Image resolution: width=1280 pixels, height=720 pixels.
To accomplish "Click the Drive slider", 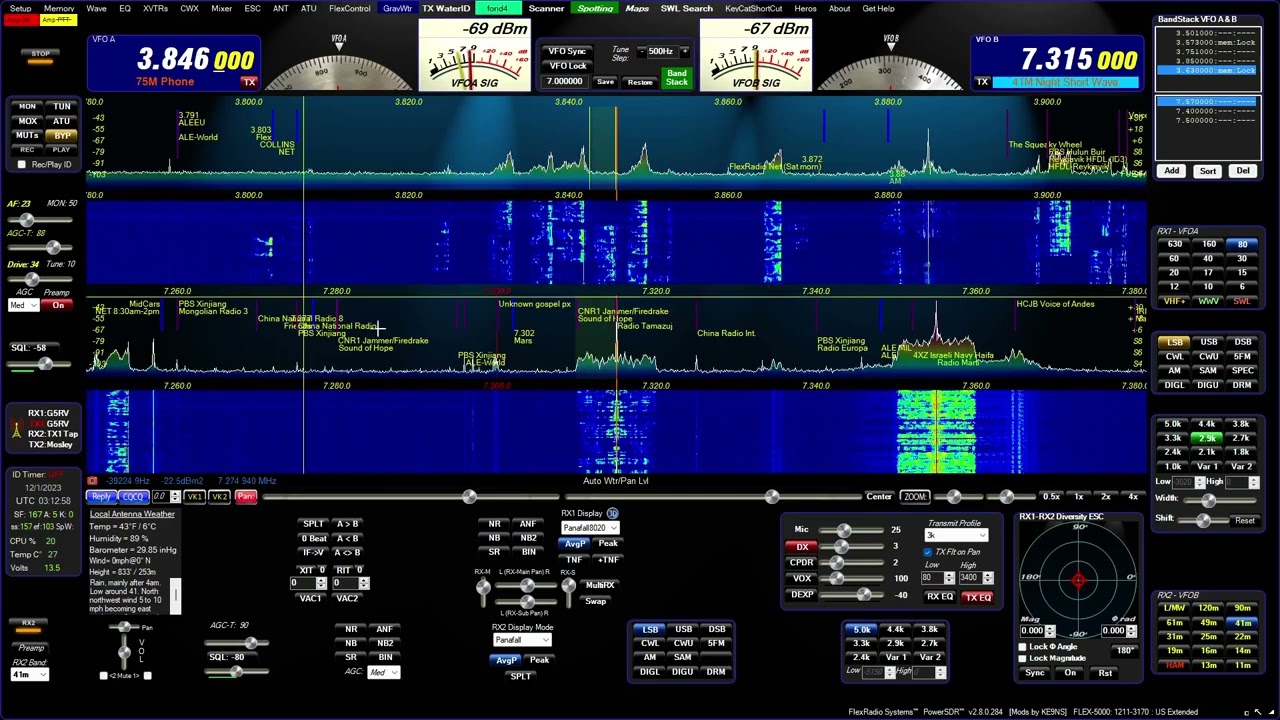I will coord(40,281).
